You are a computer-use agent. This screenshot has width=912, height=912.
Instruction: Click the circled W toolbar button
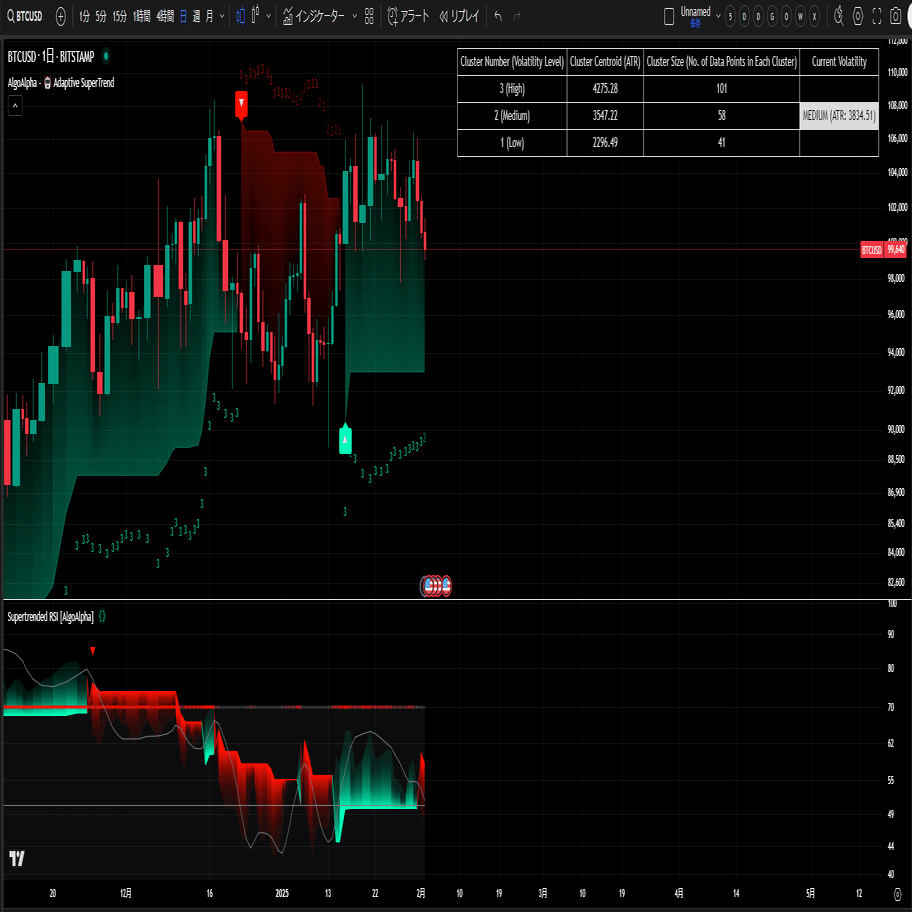tap(800, 16)
